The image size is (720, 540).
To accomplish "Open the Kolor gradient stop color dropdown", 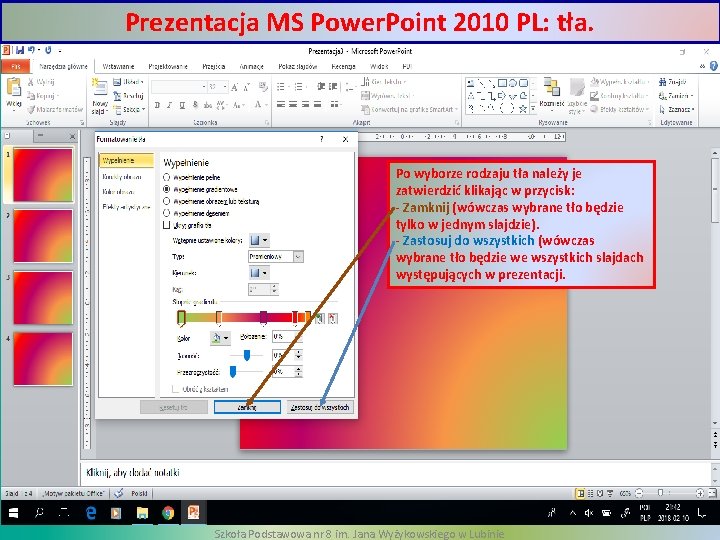I will [x=220, y=338].
